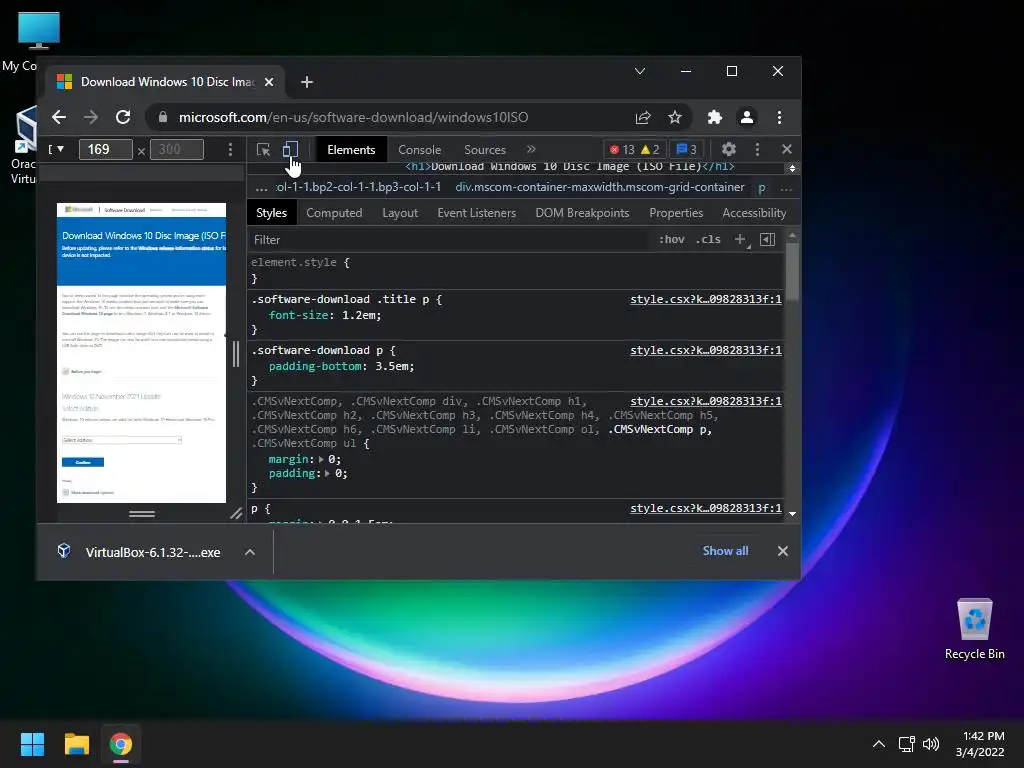
Task: Open the tab search dropdown chevron
Action: click(640, 71)
